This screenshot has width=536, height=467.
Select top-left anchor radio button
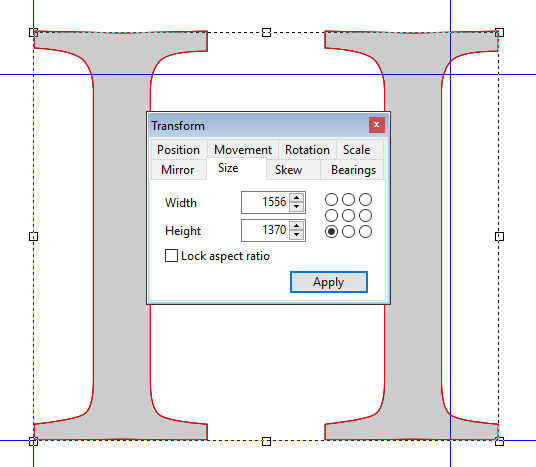pyautogui.click(x=331, y=199)
